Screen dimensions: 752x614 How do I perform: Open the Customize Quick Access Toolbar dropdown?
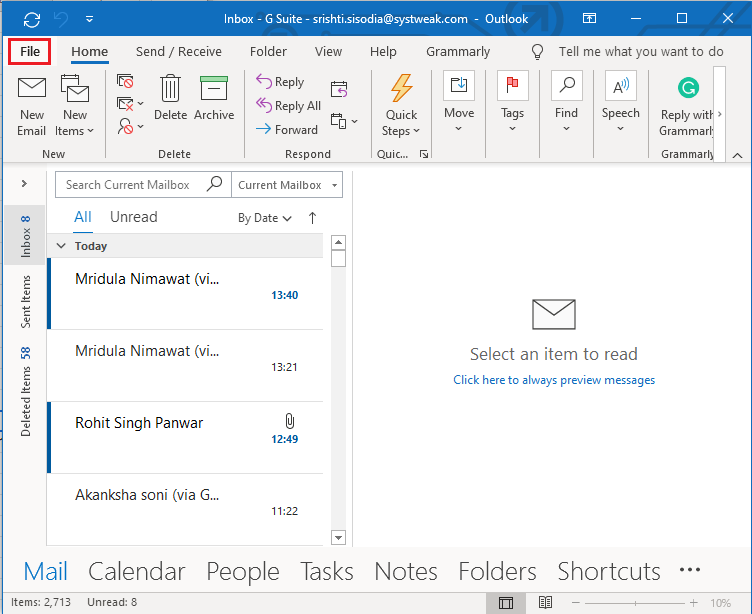click(89, 19)
